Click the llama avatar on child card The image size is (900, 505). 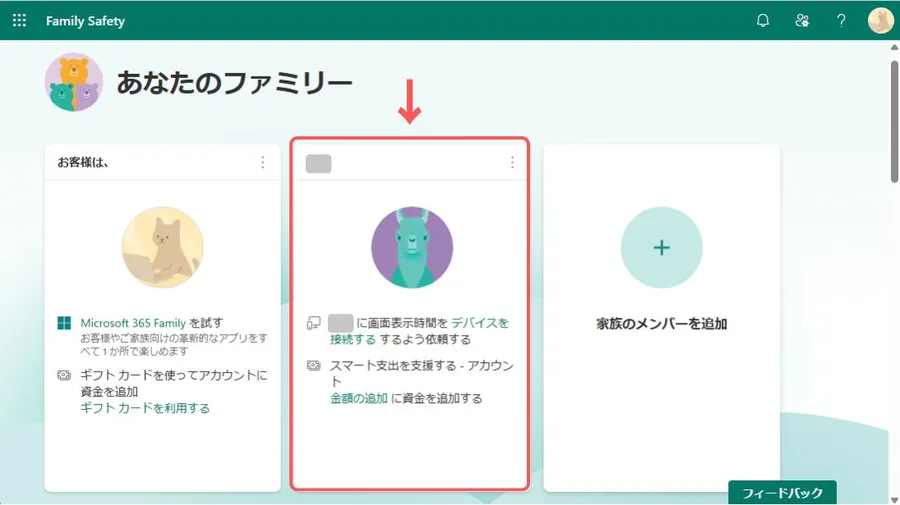[411, 248]
